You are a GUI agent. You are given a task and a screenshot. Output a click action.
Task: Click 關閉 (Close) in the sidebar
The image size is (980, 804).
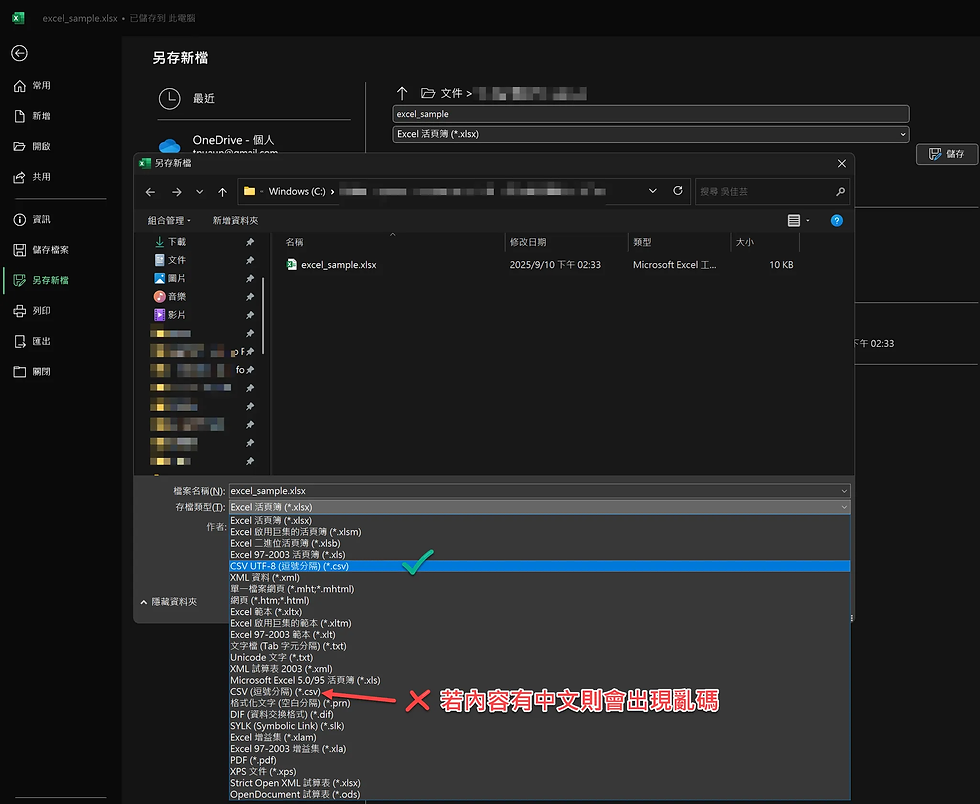click(32, 371)
